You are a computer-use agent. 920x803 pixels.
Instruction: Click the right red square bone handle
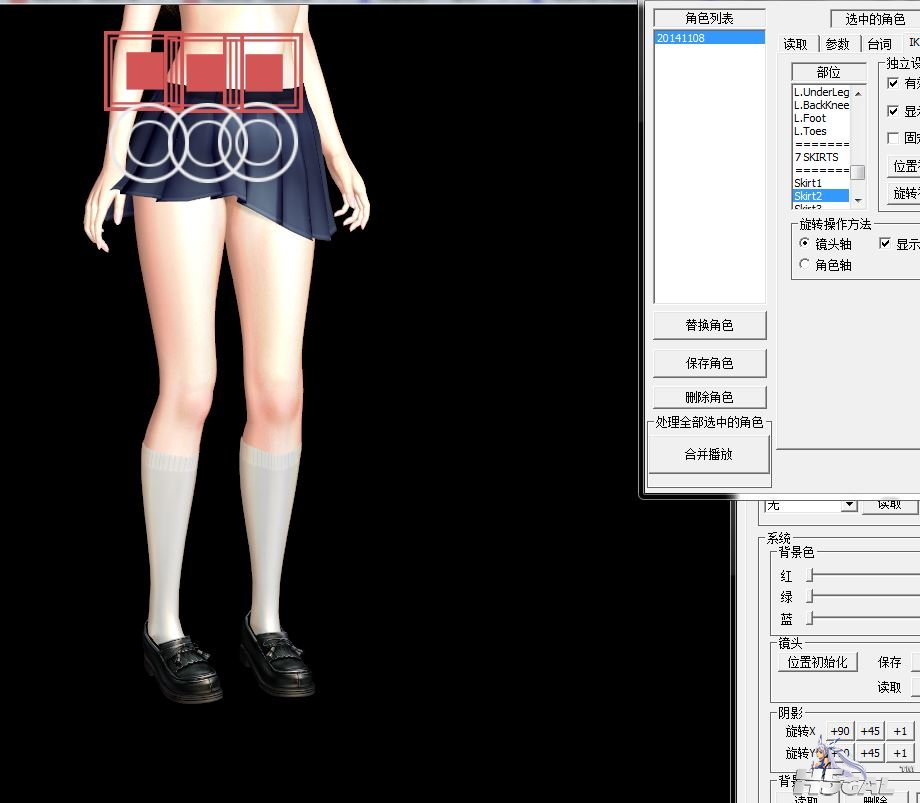[x=265, y=71]
